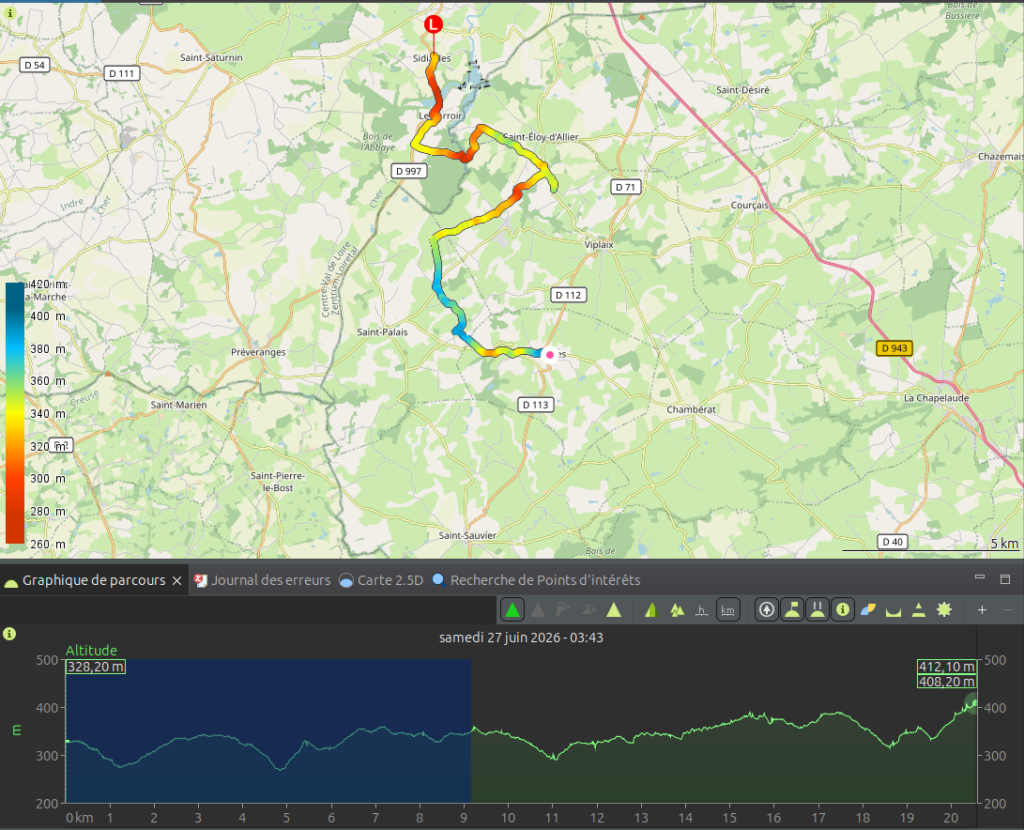This screenshot has width=1024, height=830.
Task: Click the three-small-triangles graph icon
Action: (x=677, y=610)
